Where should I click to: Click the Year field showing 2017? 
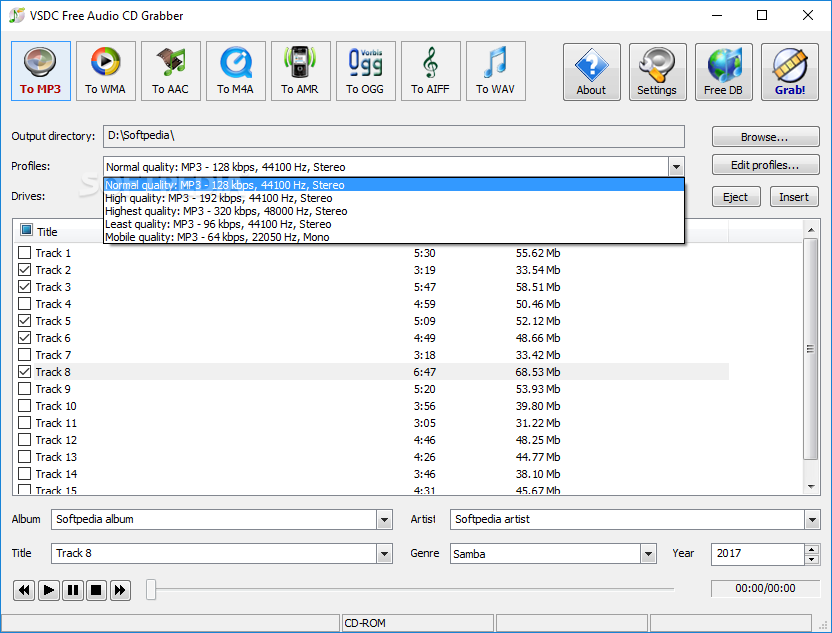[758, 554]
